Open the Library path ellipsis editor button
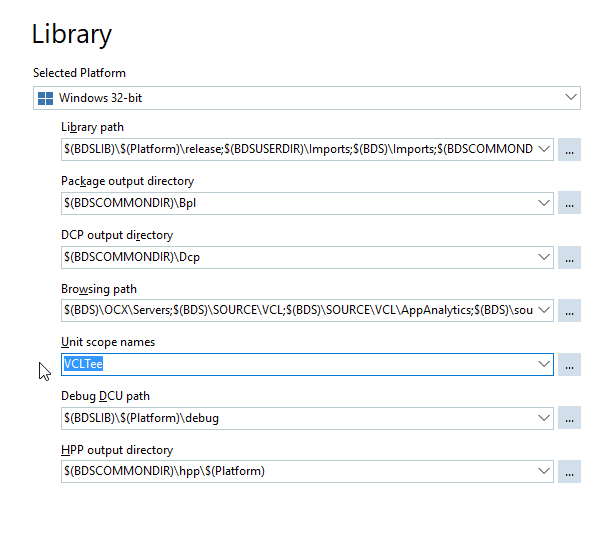Image resolution: width=614 pixels, height=544 pixels. [569, 149]
